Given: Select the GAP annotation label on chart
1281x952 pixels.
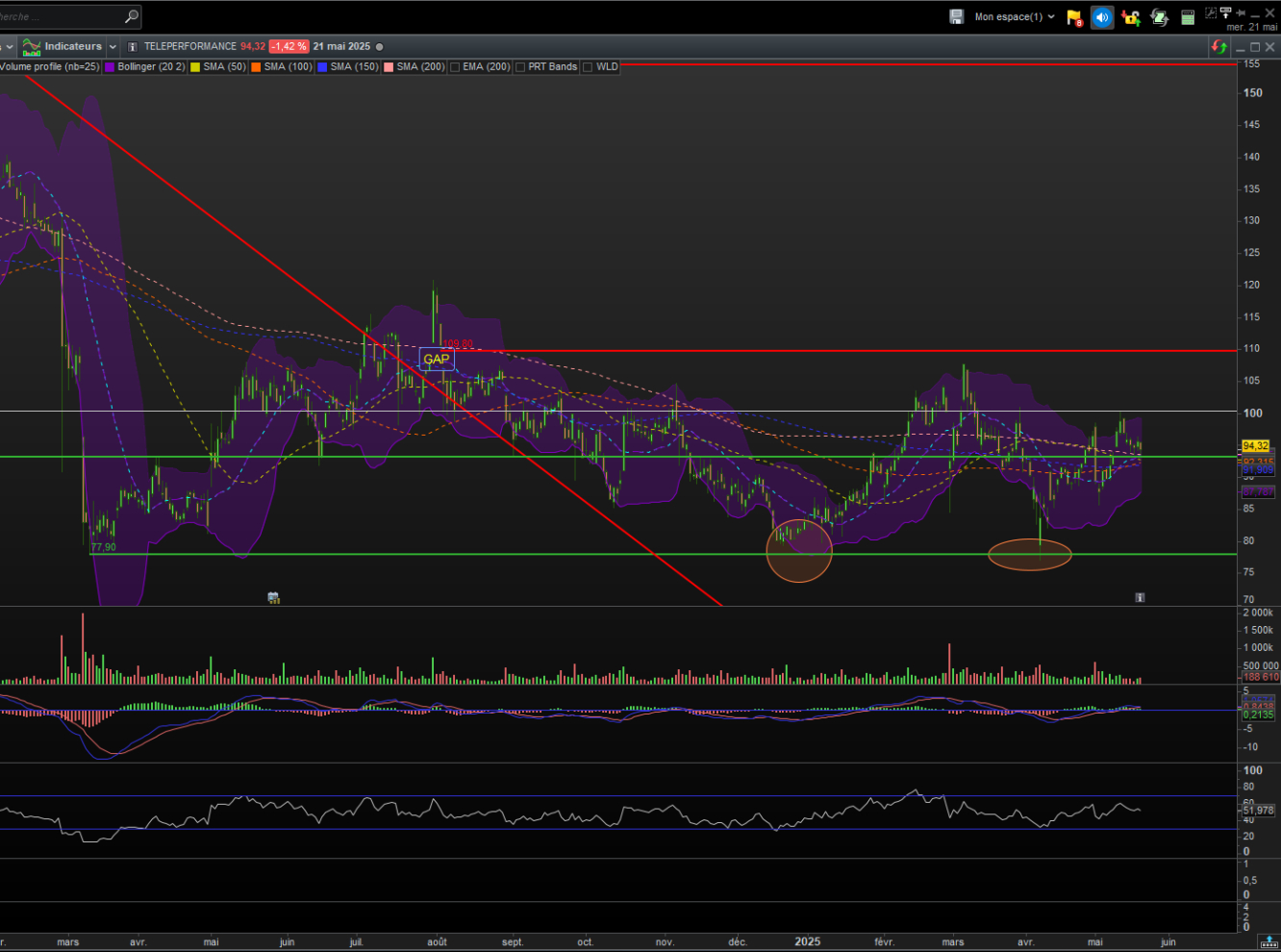Looking at the screenshot, I should pyautogui.click(x=437, y=359).
